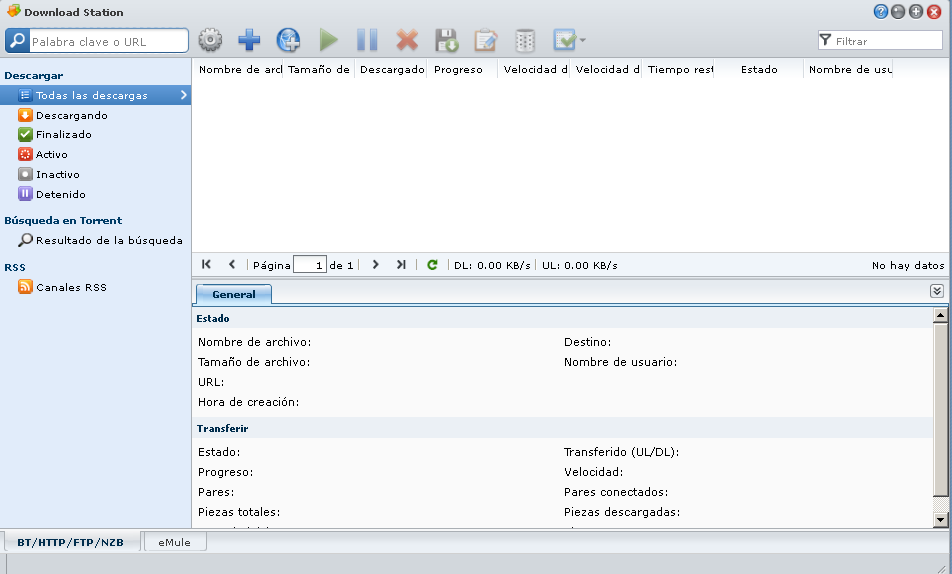Click the page number field
The width and height of the screenshot is (952, 574).
(x=310, y=265)
